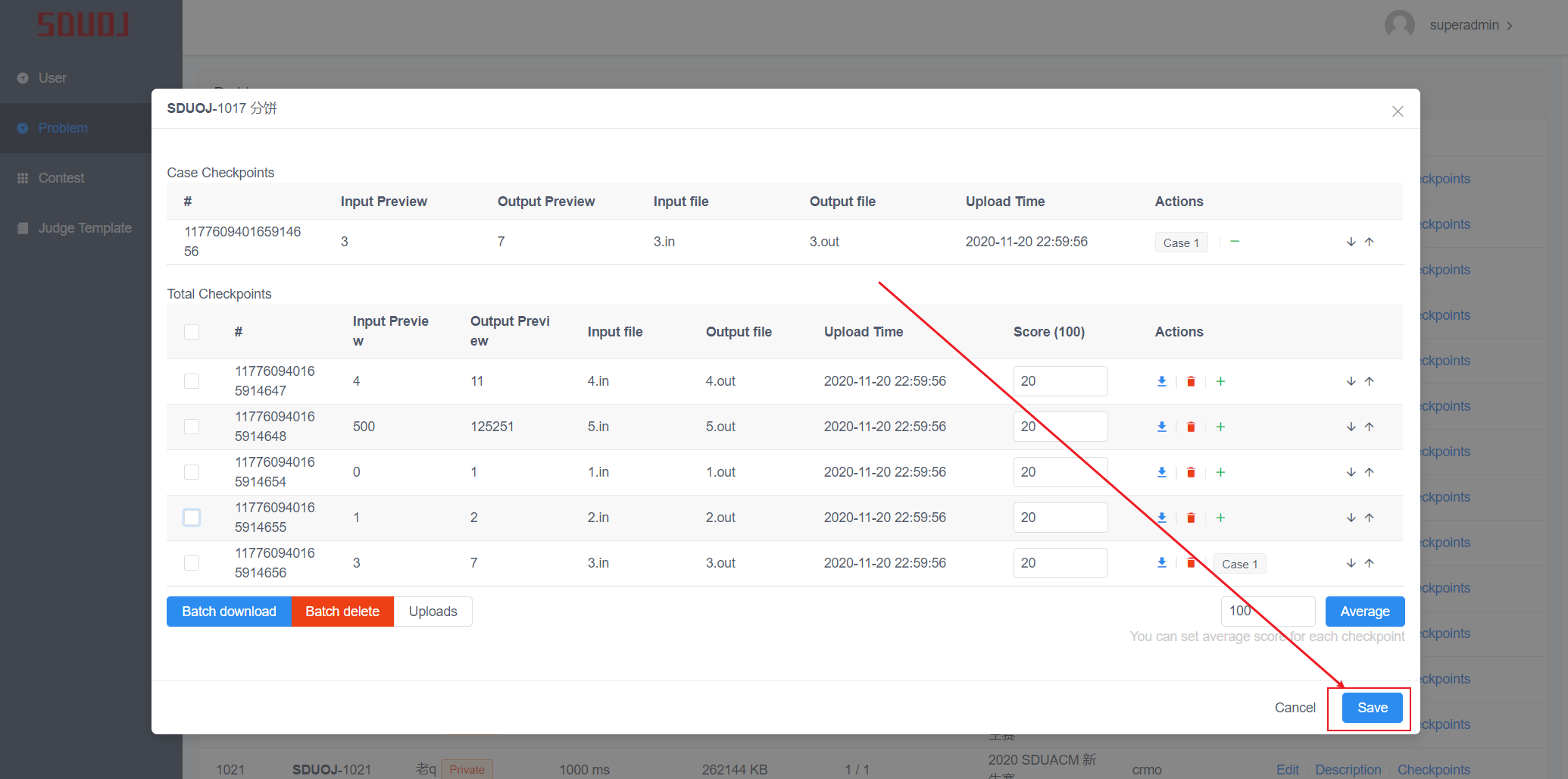Screen dimensions: 1568x779
Task: Check the 4.in checkpoint row box
Action: tap(192, 381)
